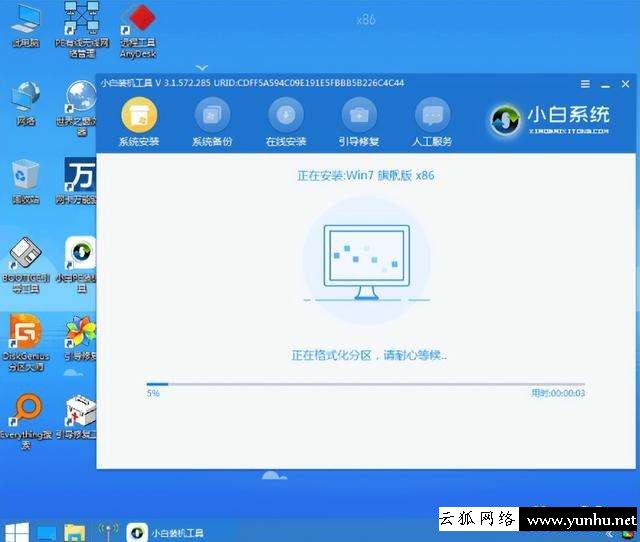Click the formatting partition status message

[x=369, y=355]
